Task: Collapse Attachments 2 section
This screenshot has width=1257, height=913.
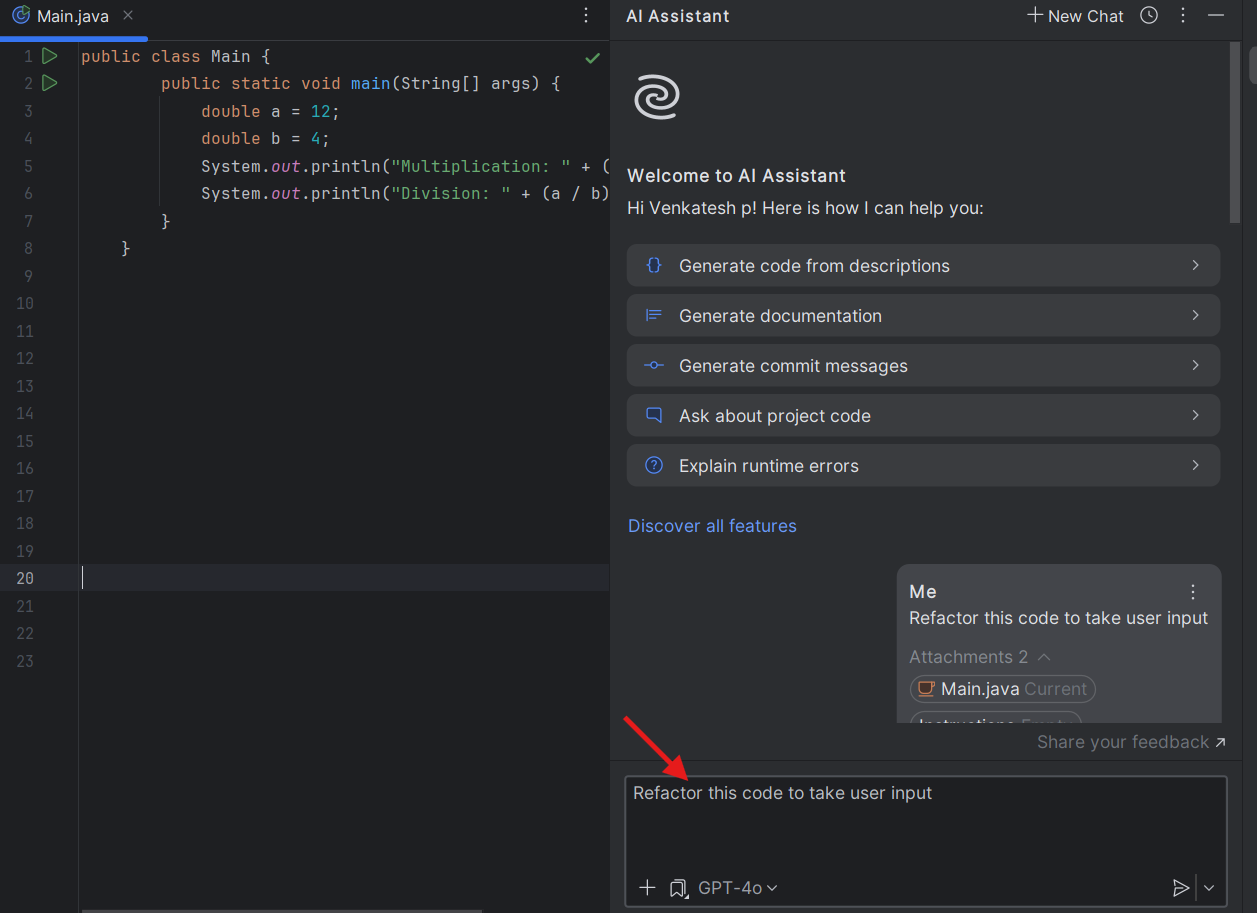Action: (979, 657)
